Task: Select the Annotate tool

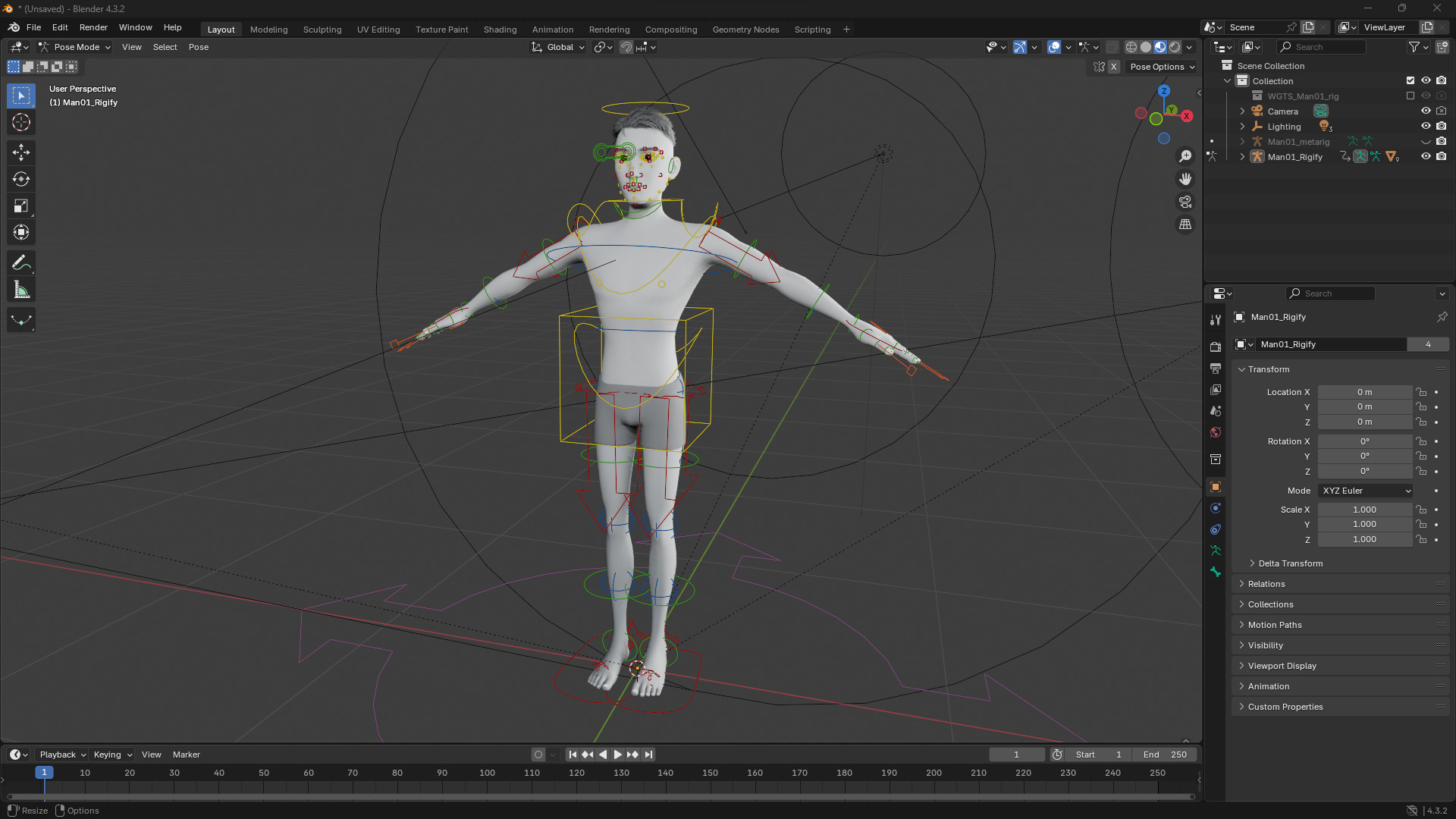Action: point(21,263)
